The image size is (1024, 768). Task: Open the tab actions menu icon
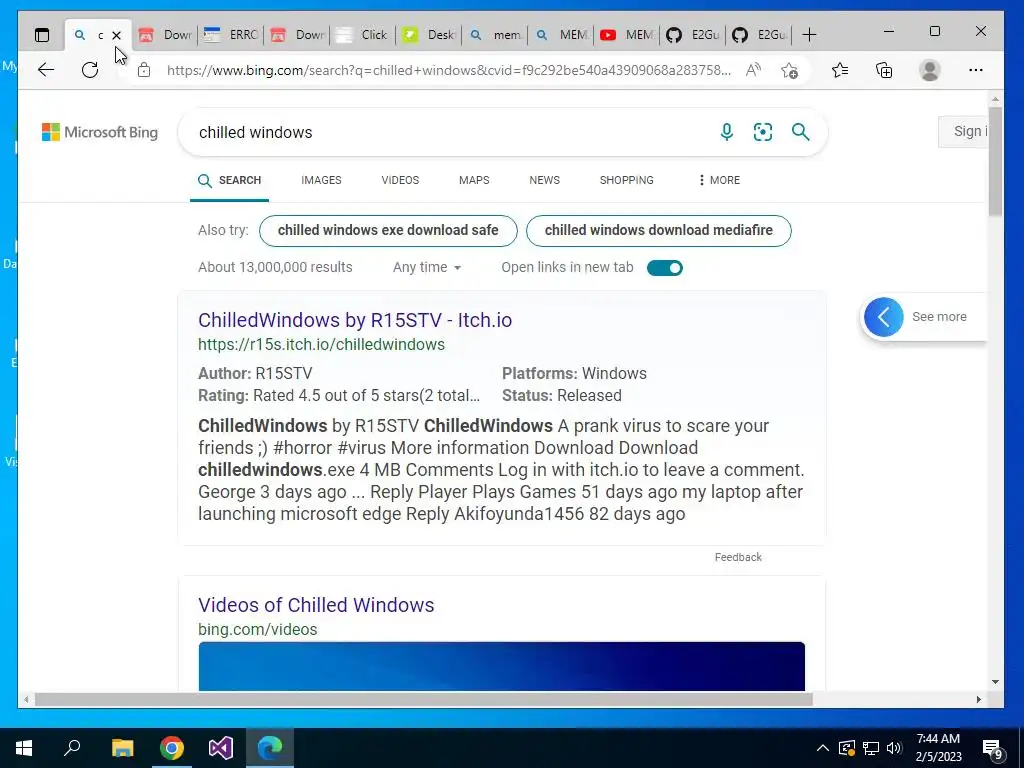(42, 35)
